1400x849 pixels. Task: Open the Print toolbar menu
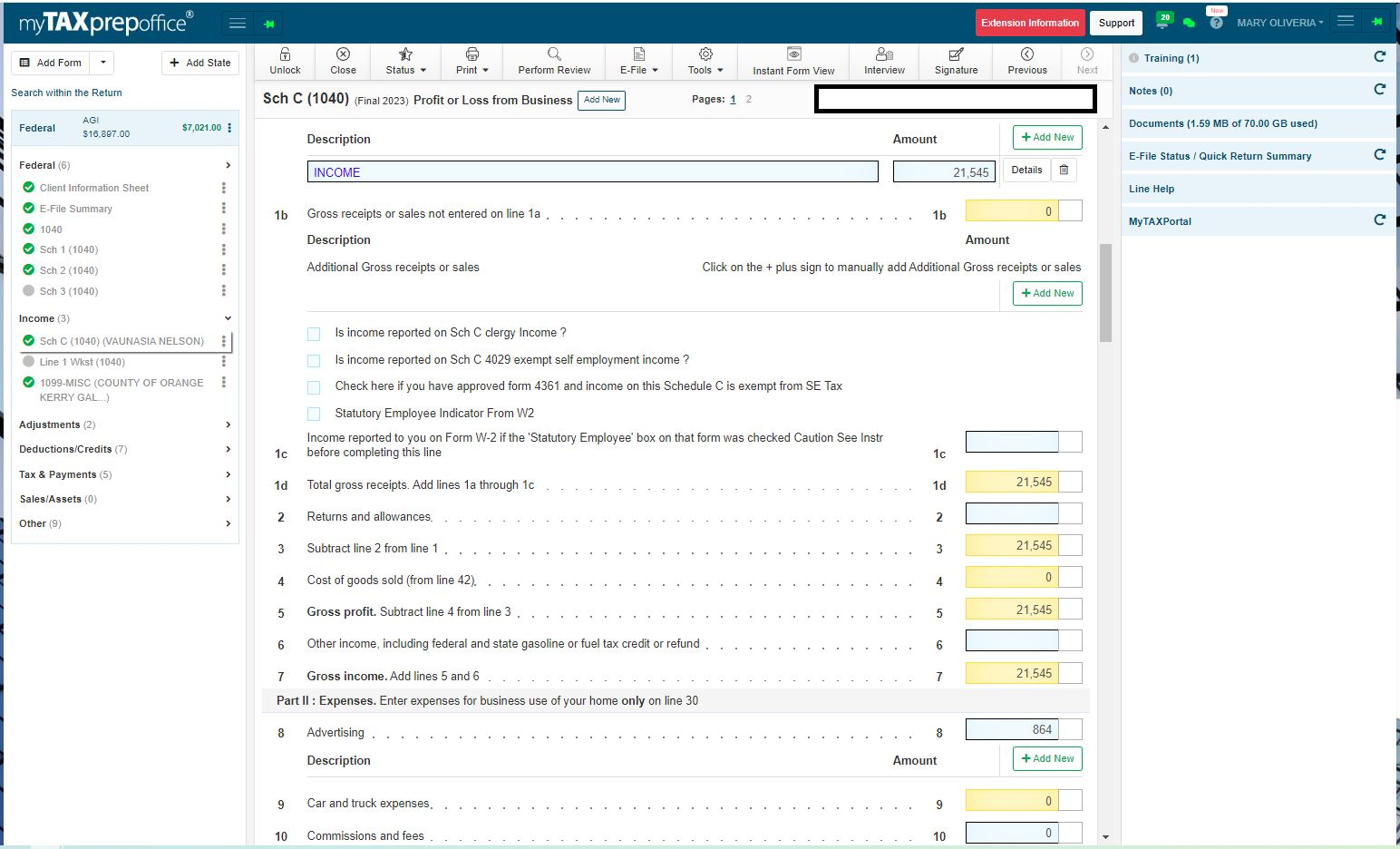point(472,61)
